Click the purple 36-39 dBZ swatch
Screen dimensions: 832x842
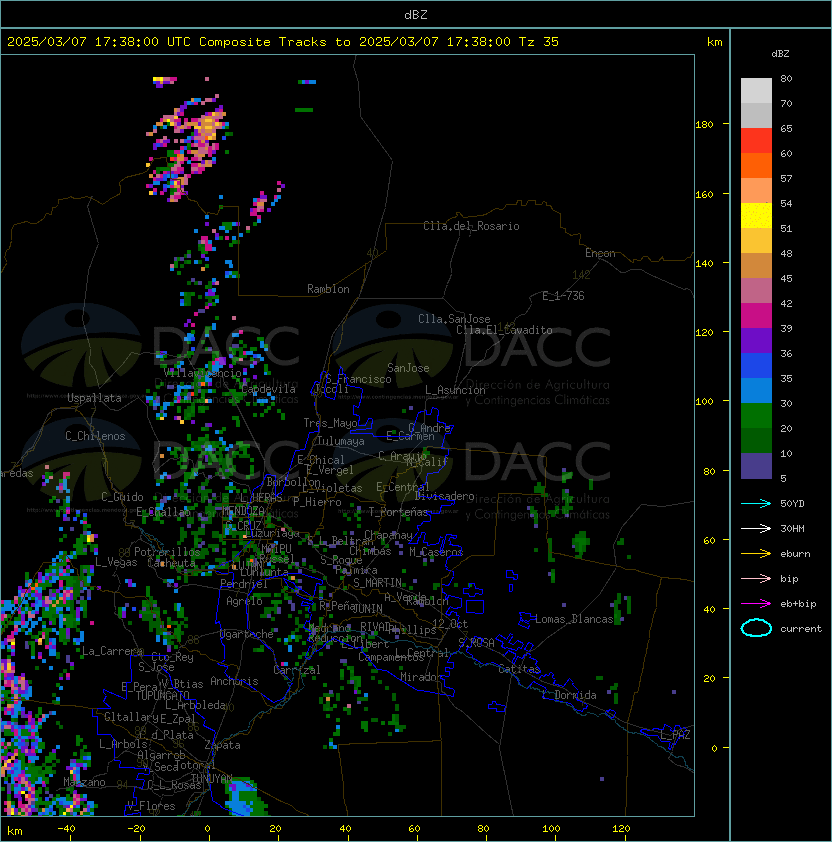(x=756, y=340)
